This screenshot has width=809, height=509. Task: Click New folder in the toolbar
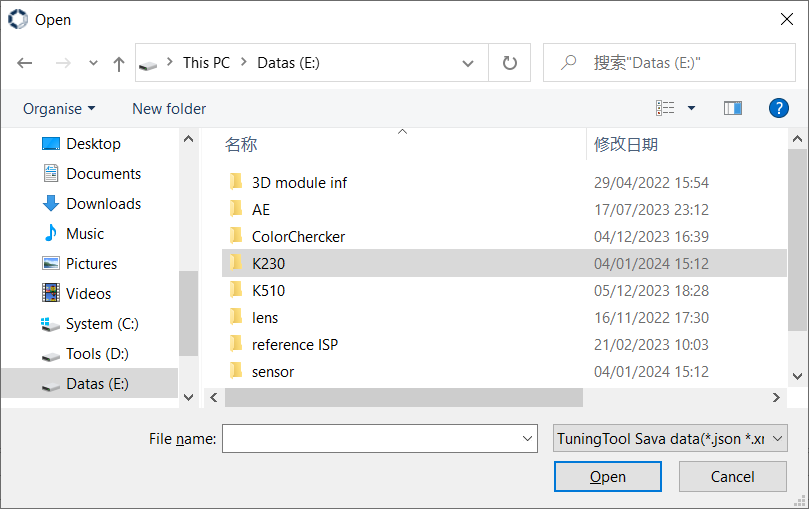tap(169, 108)
